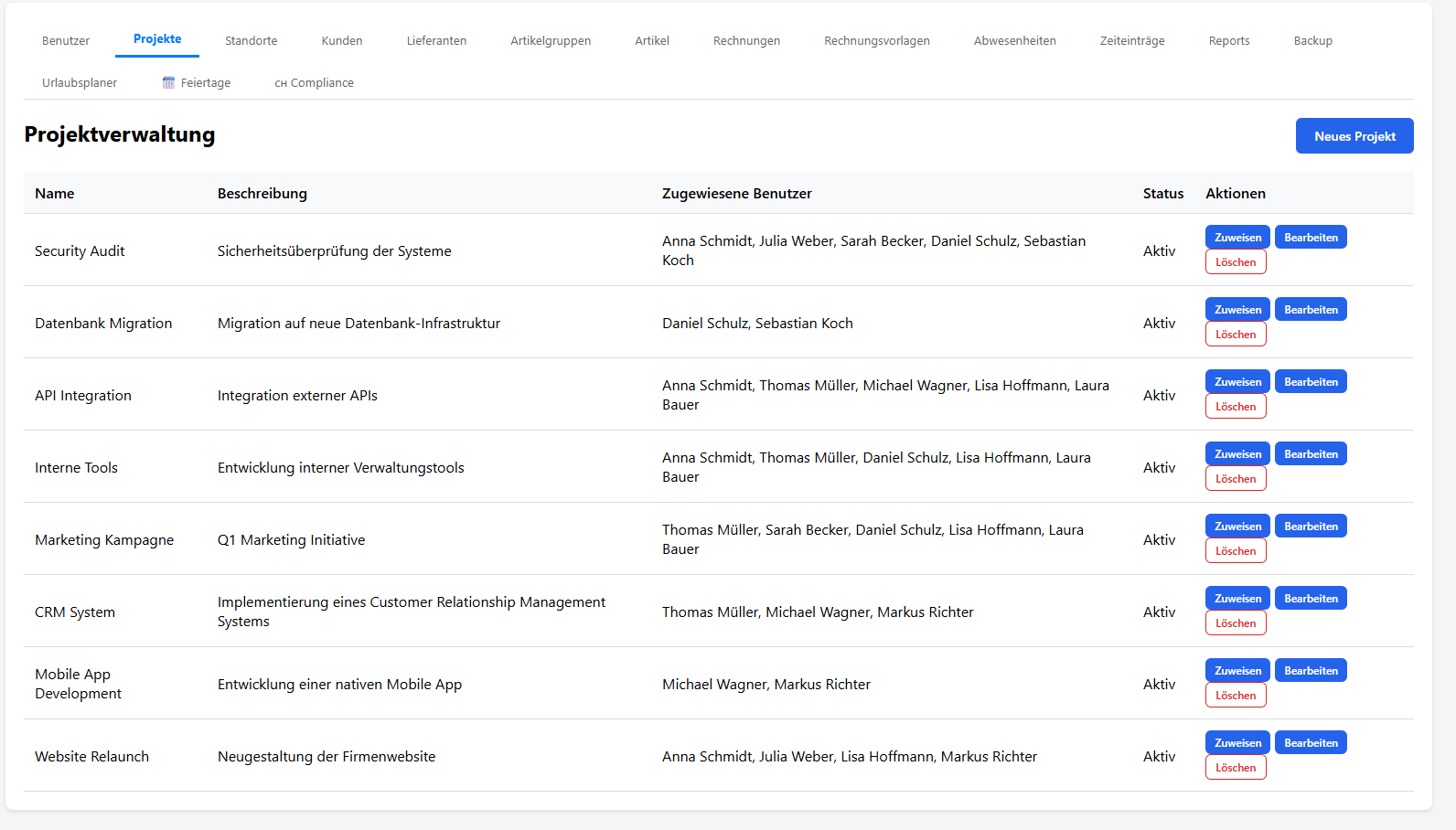Edit the Datenbank Migration project
The width and height of the screenshot is (1456, 830).
1311,310
